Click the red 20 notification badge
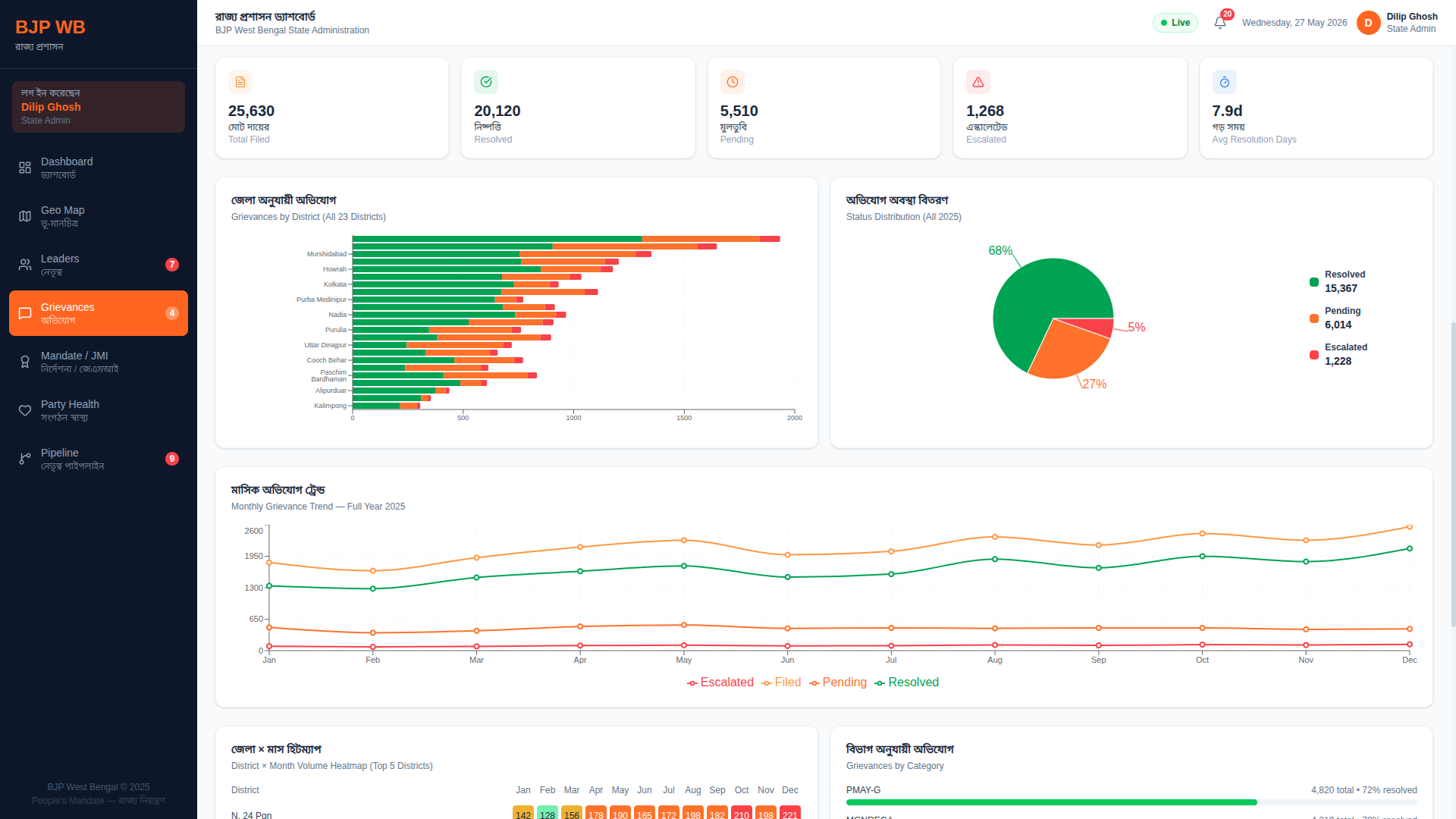This screenshot has height=819, width=1456. click(x=1227, y=14)
